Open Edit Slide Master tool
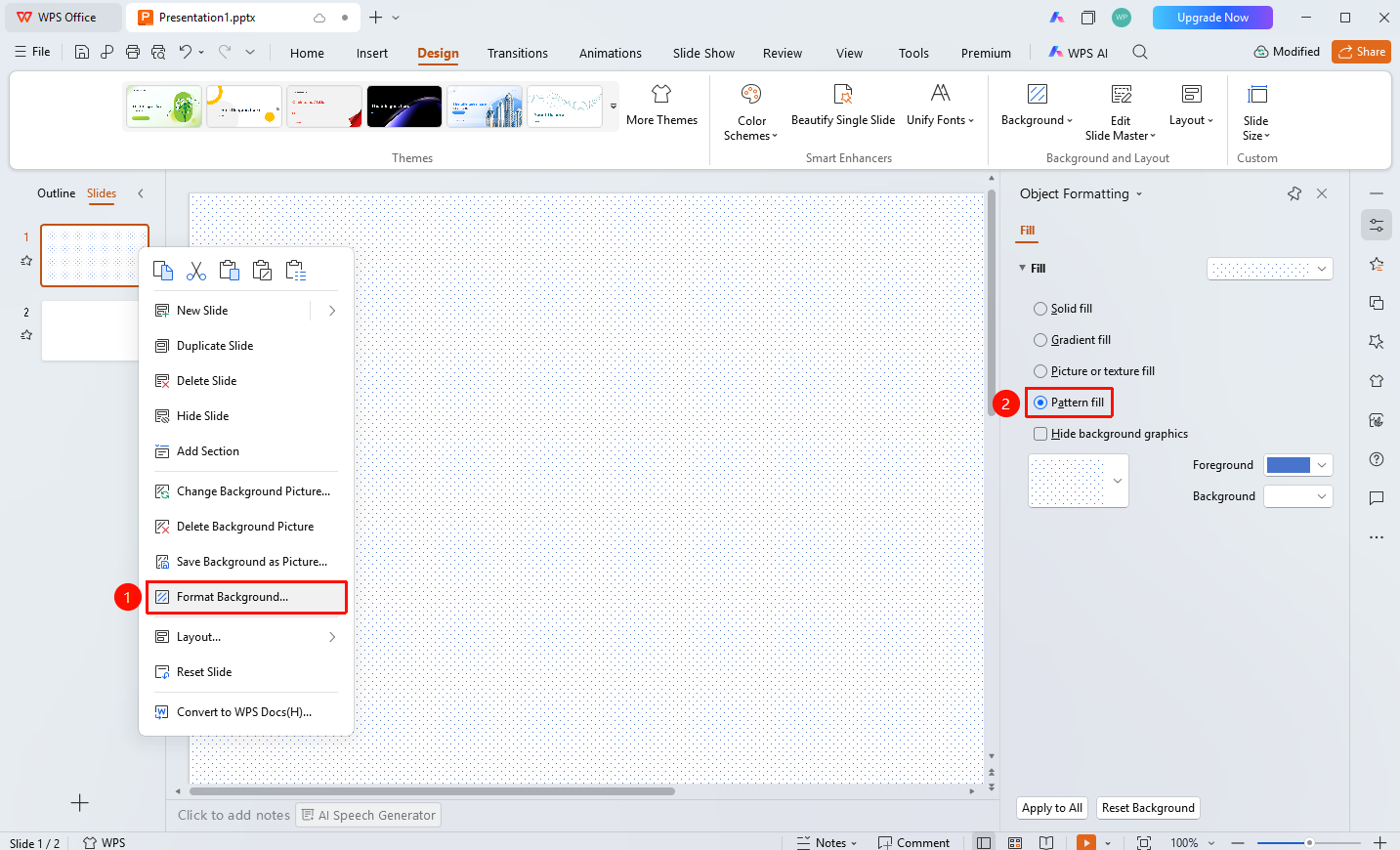The image size is (1400, 850). [x=1121, y=111]
